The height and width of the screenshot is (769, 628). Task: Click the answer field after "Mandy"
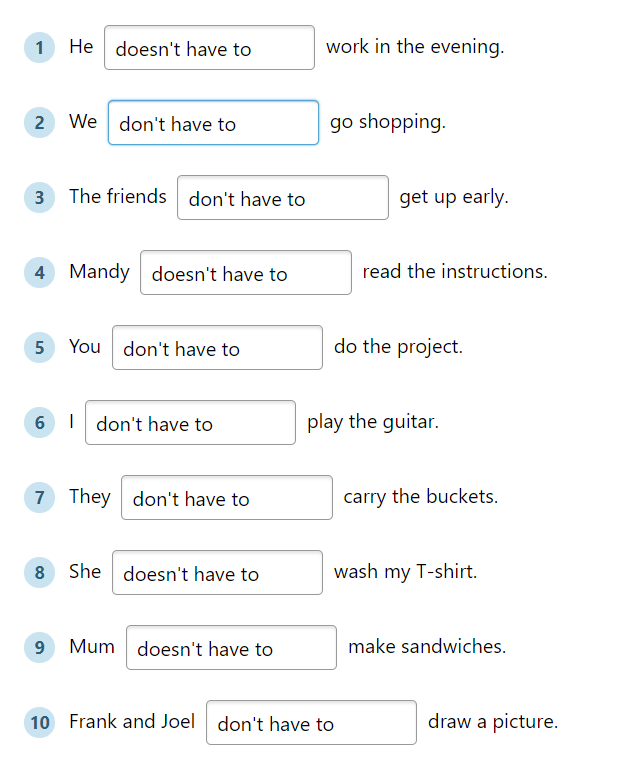coord(245,273)
